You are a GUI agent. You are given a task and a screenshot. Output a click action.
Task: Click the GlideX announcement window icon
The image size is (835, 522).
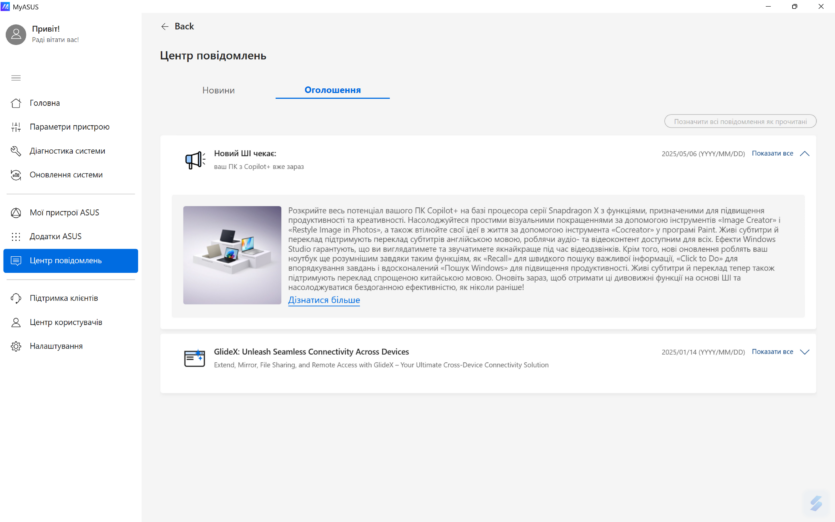tap(194, 358)
